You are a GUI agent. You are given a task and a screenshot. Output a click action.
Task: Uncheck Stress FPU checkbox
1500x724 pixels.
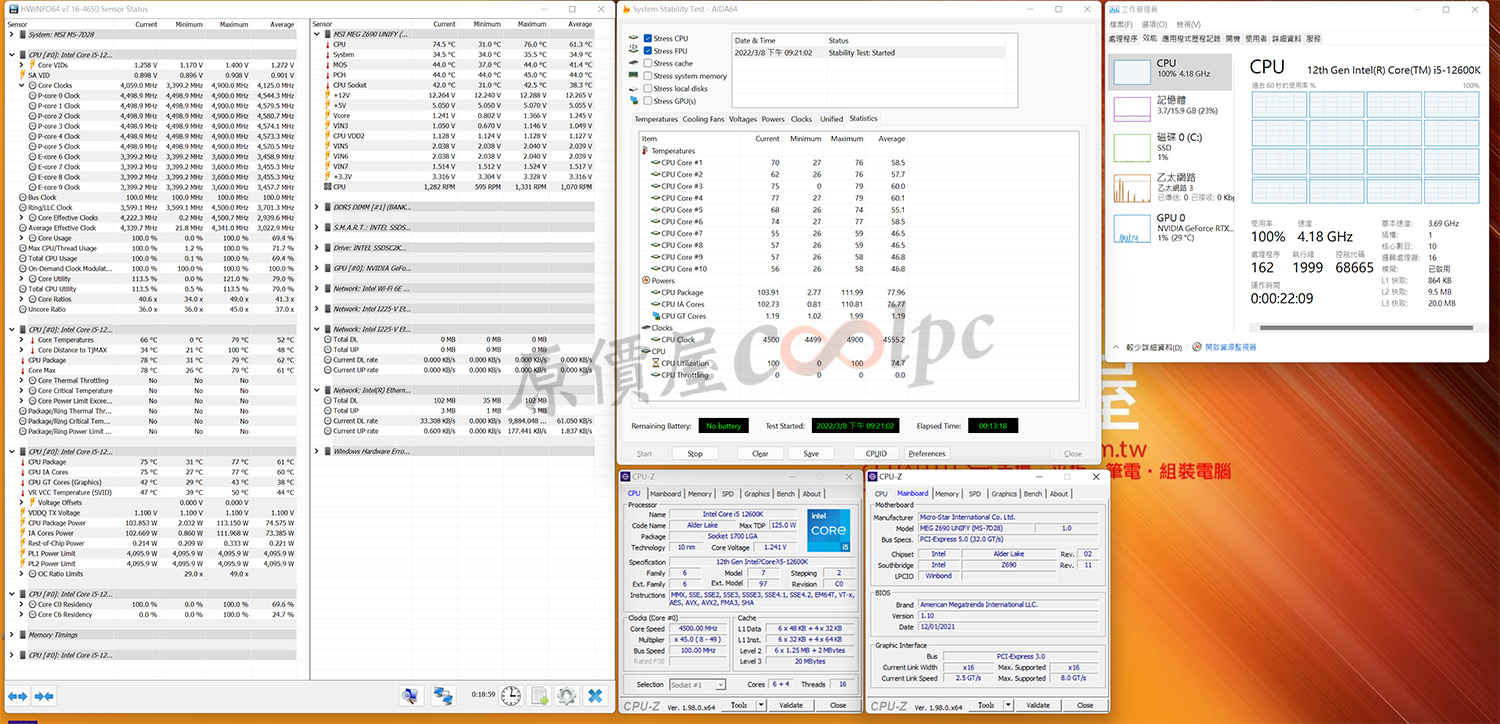[648, 51]
